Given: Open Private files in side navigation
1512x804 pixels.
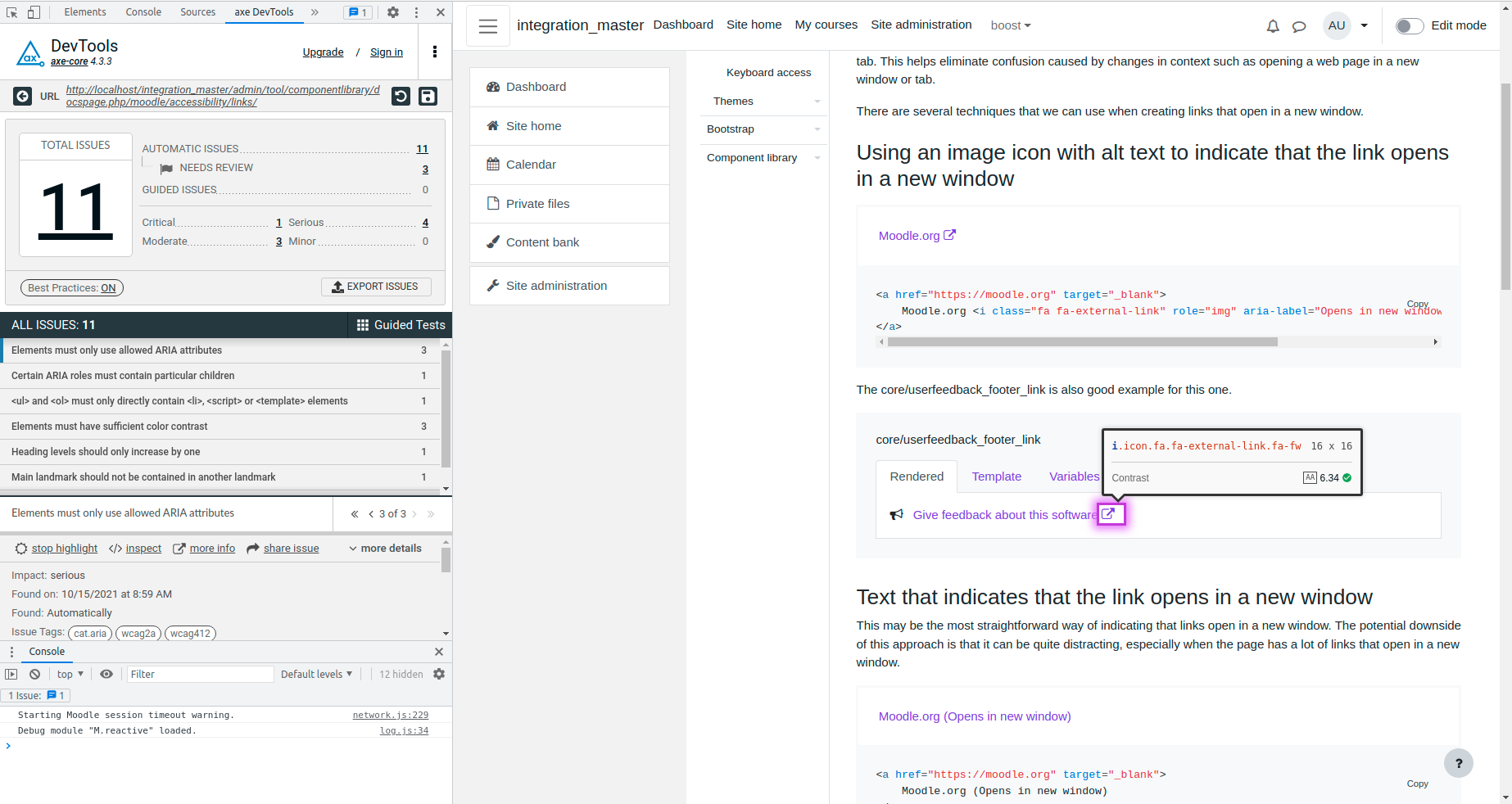Looking at the screenshot, I should tap(569, 204).
